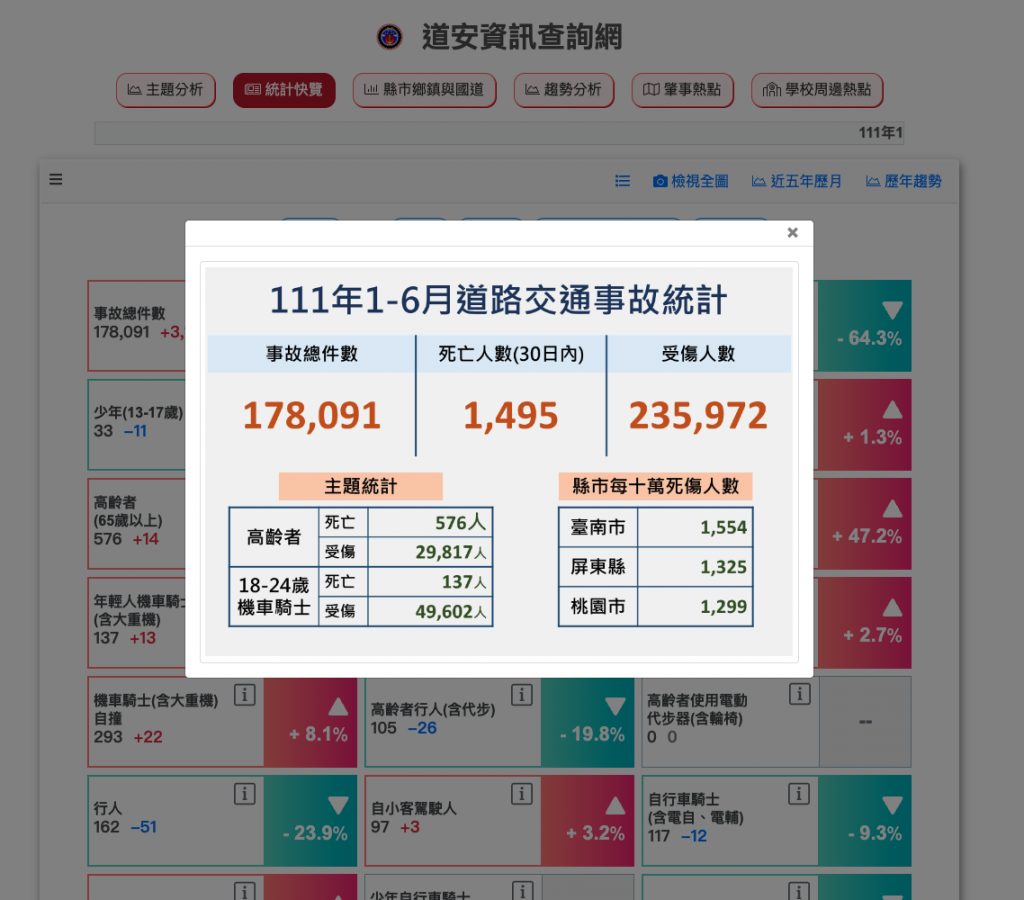
Task: Click the +1.3% trend panel
Action: [x=863, y=425]
